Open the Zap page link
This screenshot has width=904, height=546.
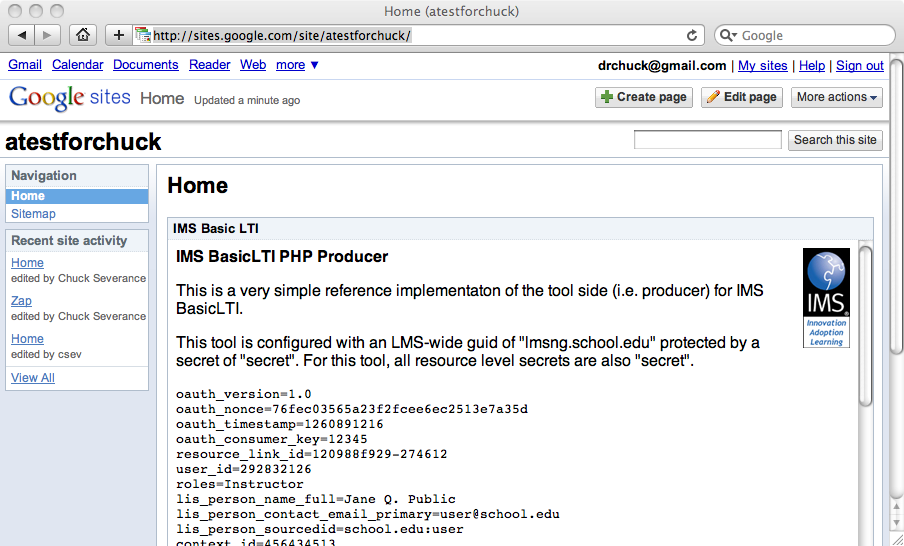point(21,300)
